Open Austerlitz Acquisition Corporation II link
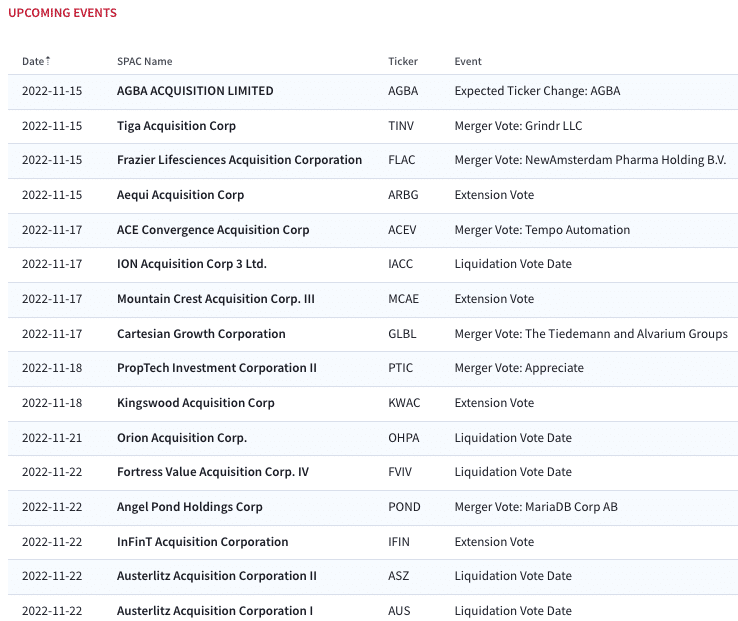This screenshot has height=621, width=738. [x=217, y=576]
